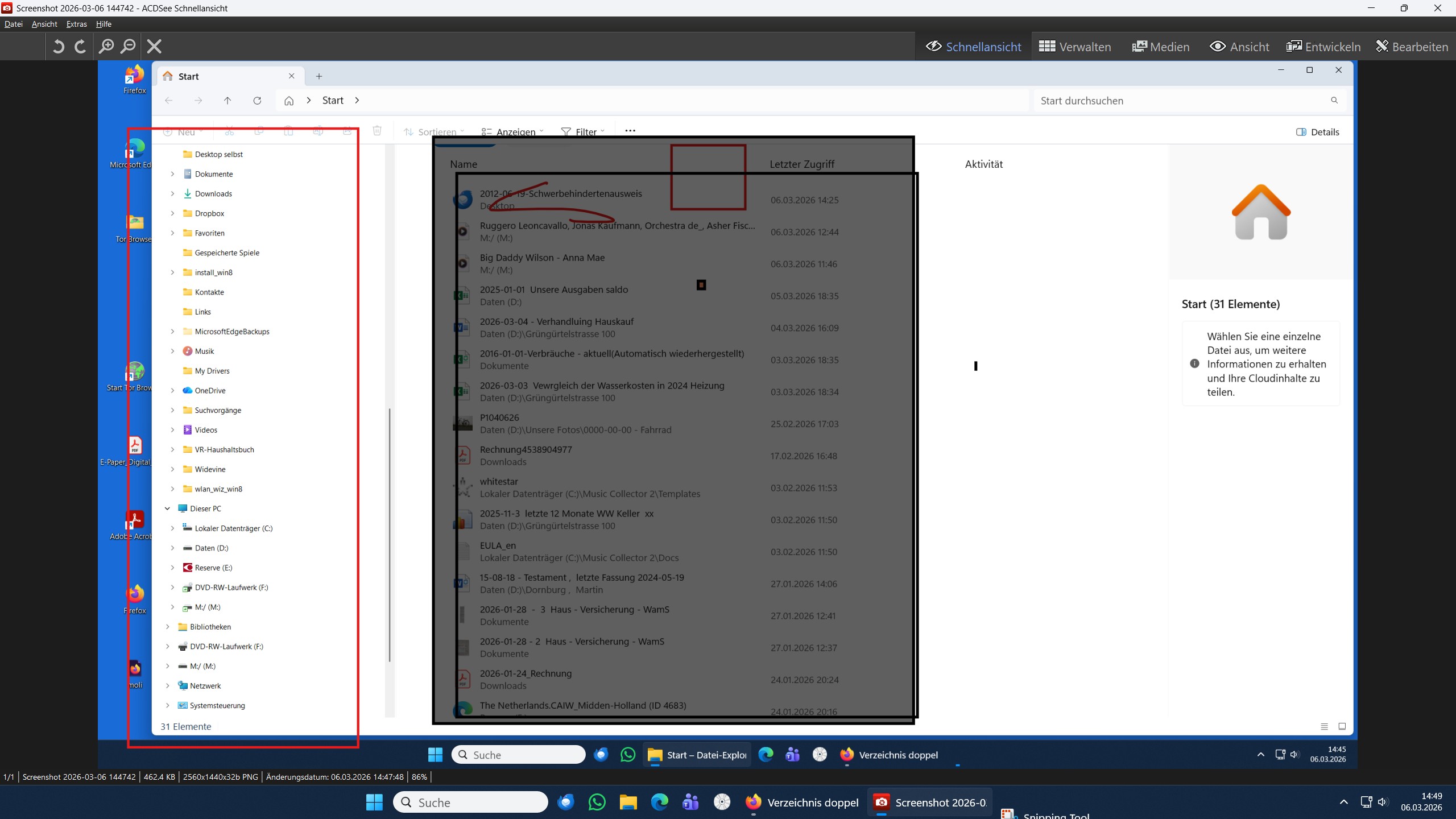Switch to Verwalten mode

[1074, 47]
